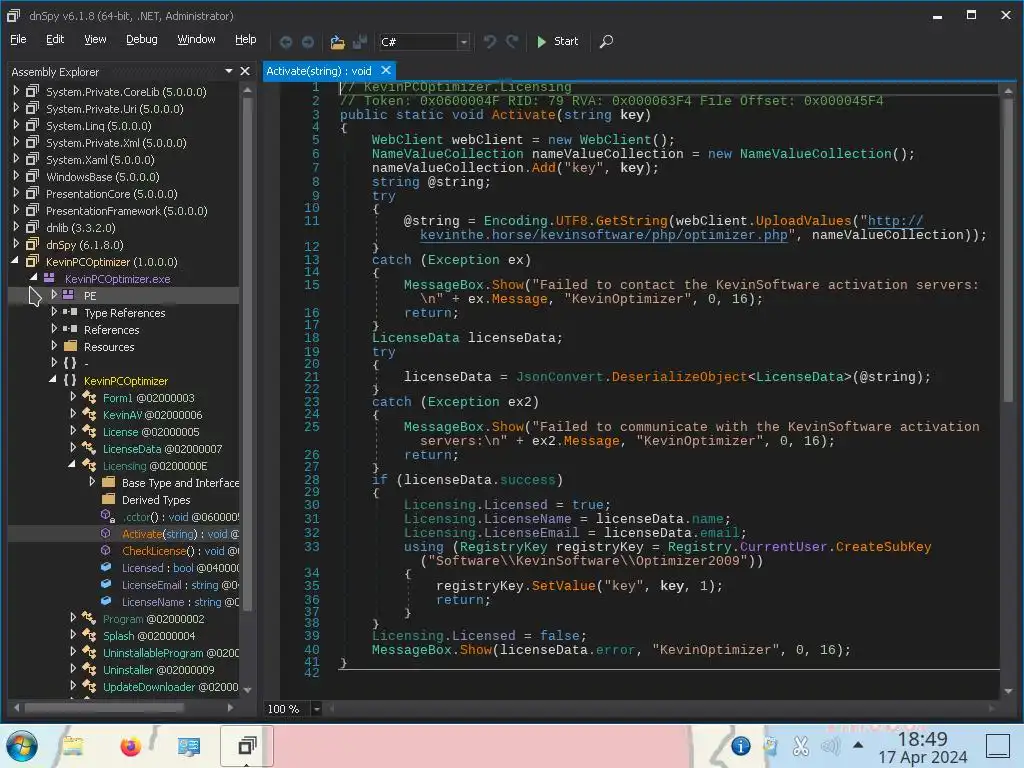Navigate backward using the toolbar back arrow

(x=285, y=42)
